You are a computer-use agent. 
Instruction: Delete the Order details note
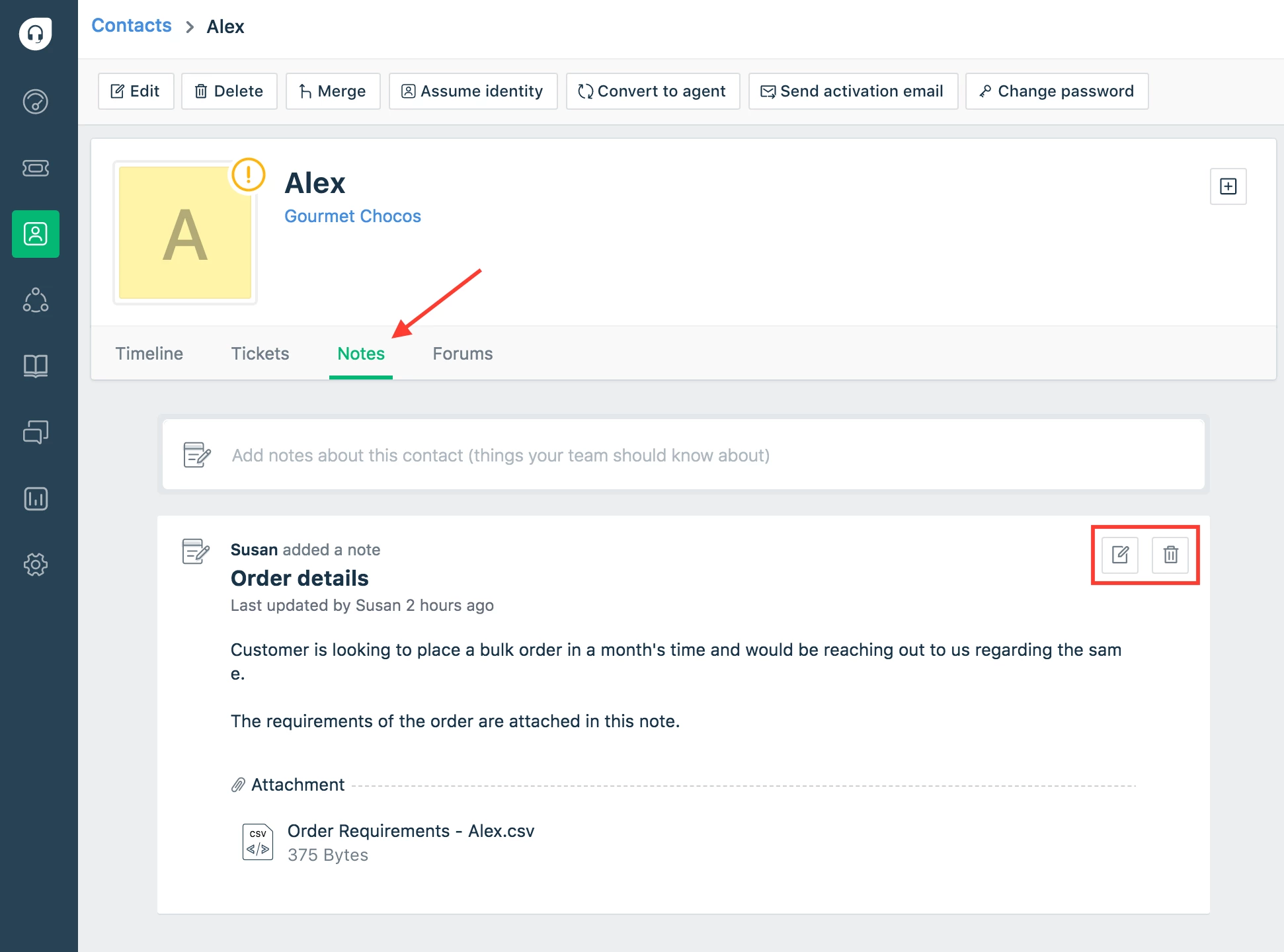[1170, 555]
